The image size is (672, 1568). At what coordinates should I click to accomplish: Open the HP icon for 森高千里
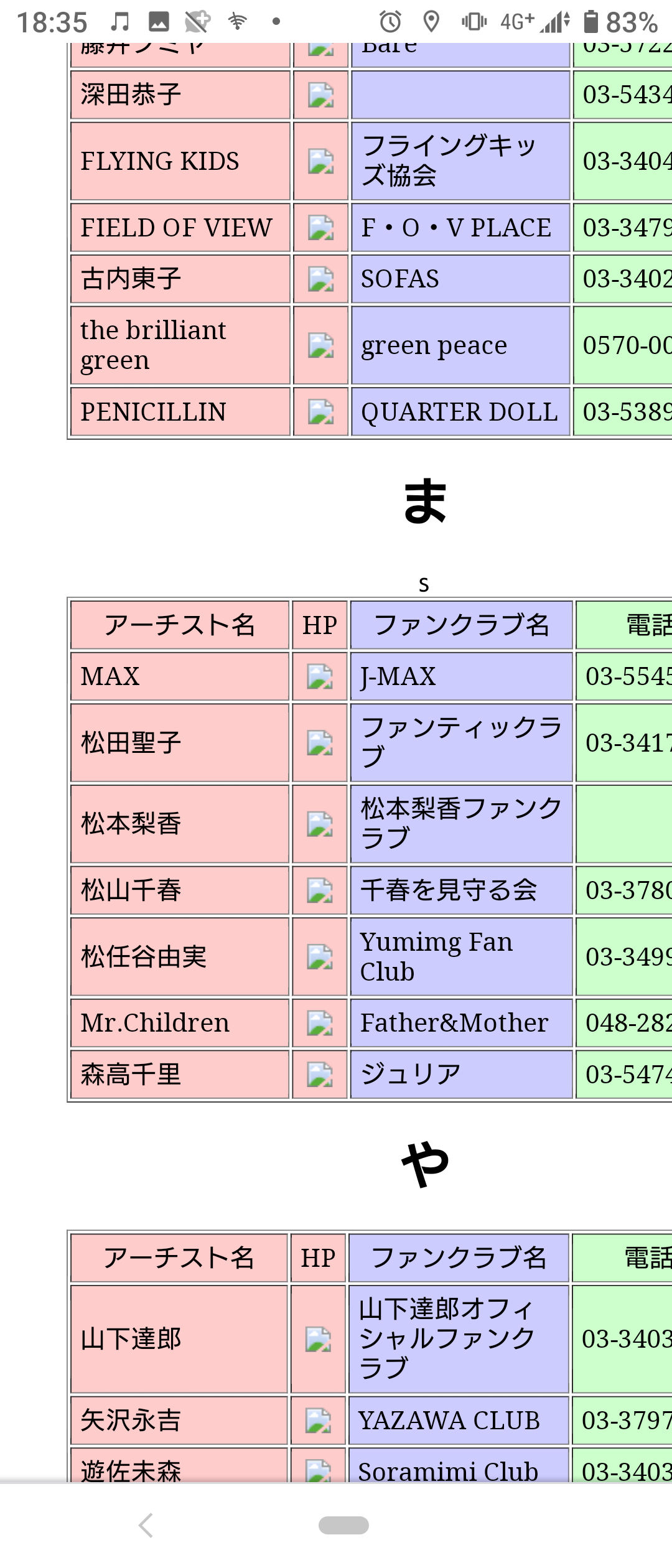pos(320,1075)
